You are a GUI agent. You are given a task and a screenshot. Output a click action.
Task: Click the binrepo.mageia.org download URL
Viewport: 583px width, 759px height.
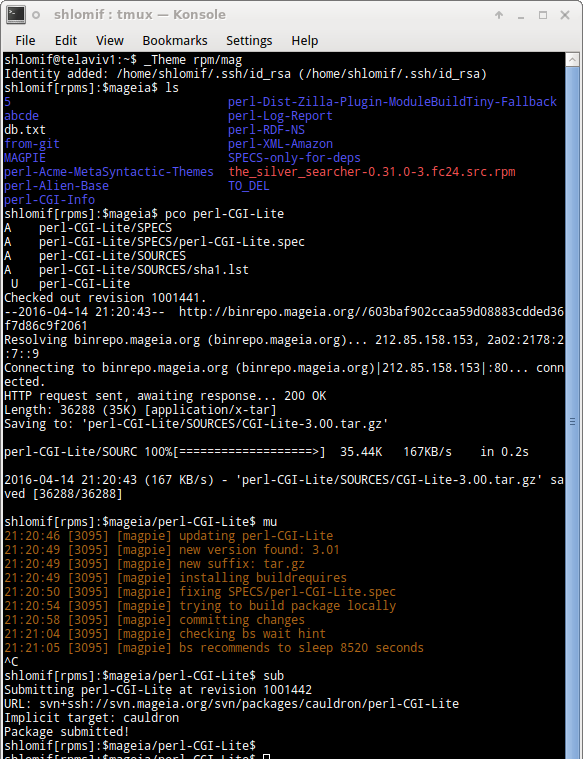371,312
